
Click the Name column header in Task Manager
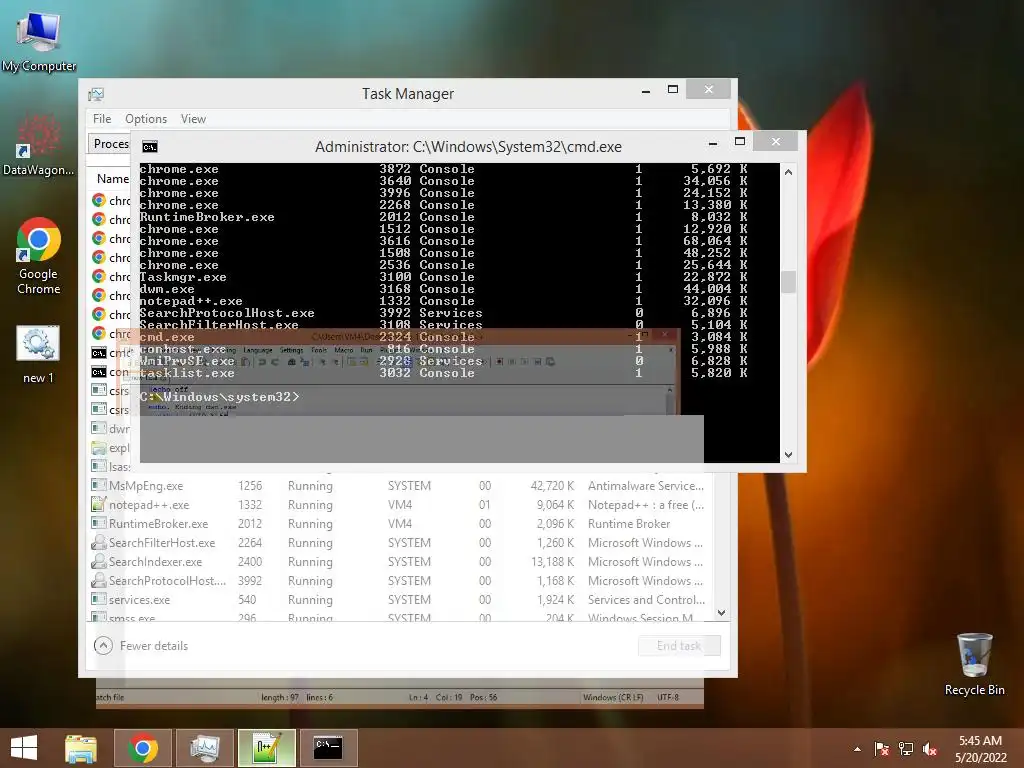(112, 179)
